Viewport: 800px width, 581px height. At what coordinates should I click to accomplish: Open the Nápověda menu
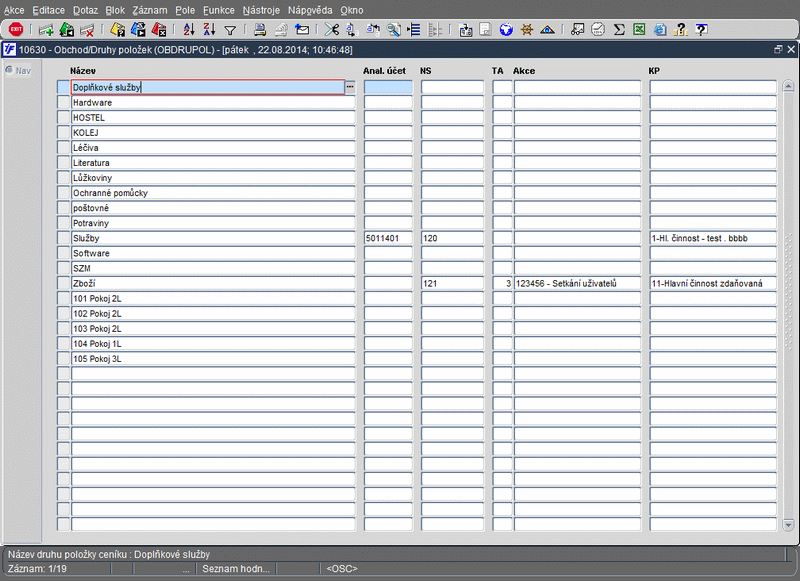coord(310,10)
